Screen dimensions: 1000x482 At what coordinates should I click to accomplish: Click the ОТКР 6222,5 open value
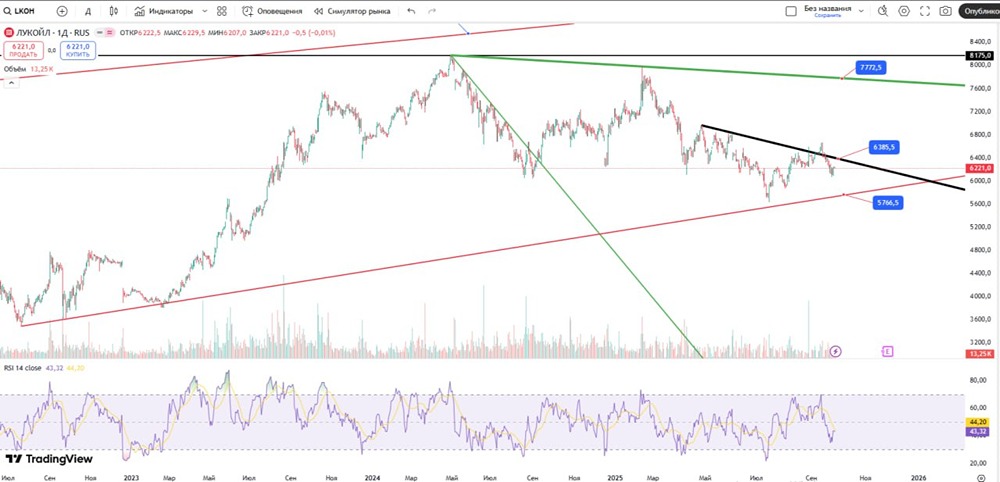pos(140,32)
